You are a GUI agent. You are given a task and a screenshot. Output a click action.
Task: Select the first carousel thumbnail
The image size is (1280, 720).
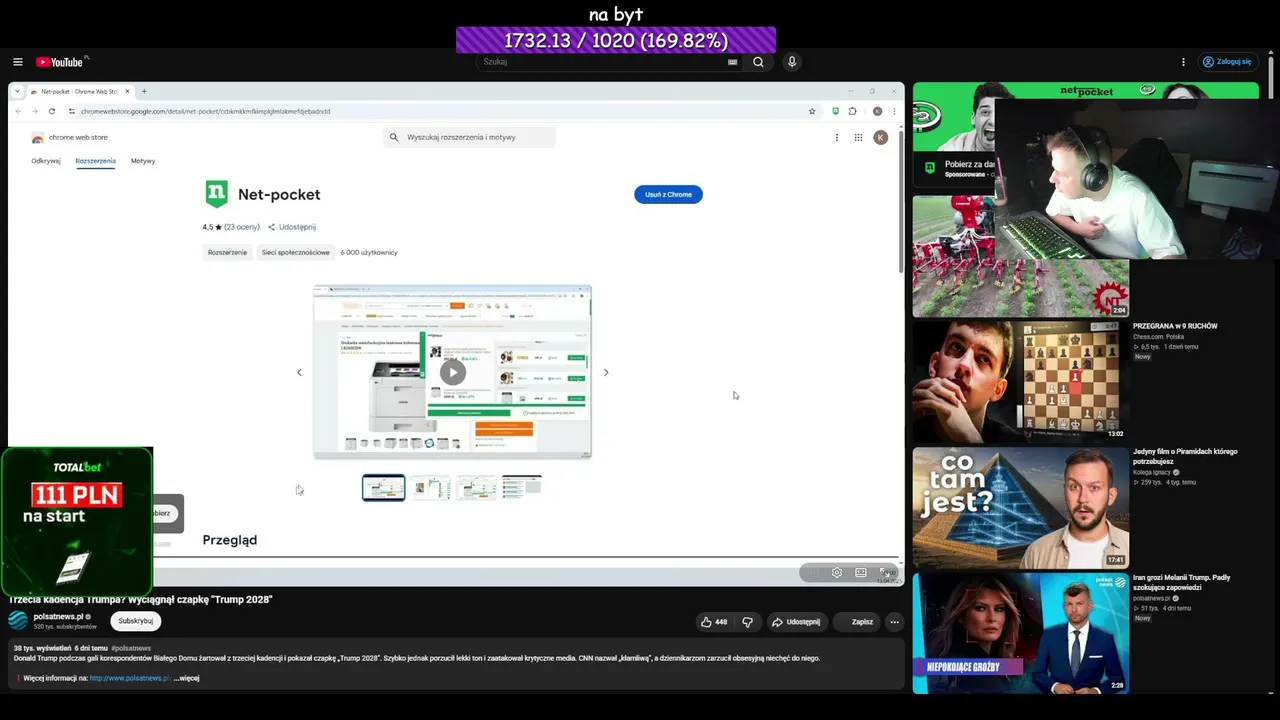click(x=384, y=488)
